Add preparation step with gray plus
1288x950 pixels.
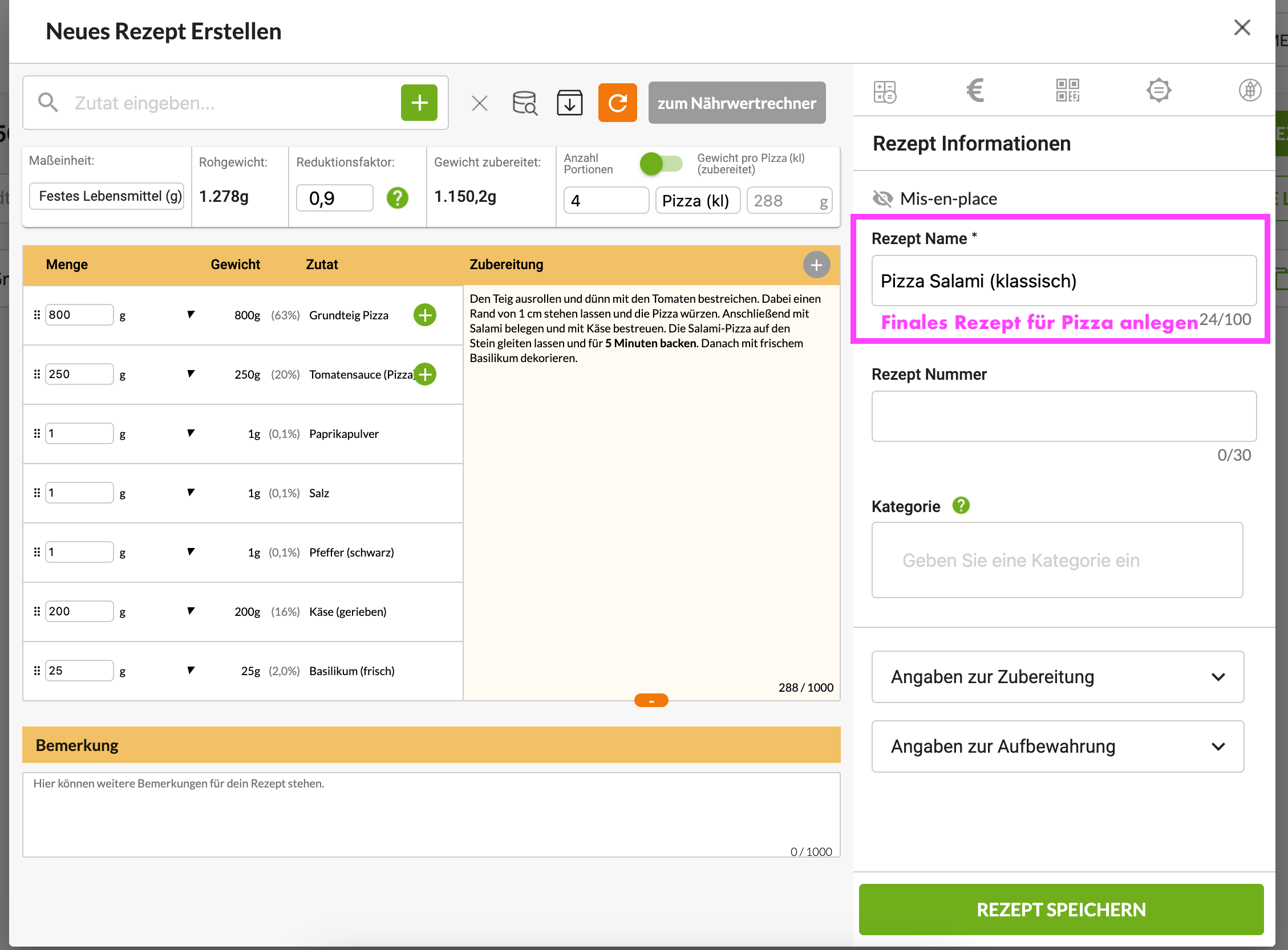pos(816,265)
